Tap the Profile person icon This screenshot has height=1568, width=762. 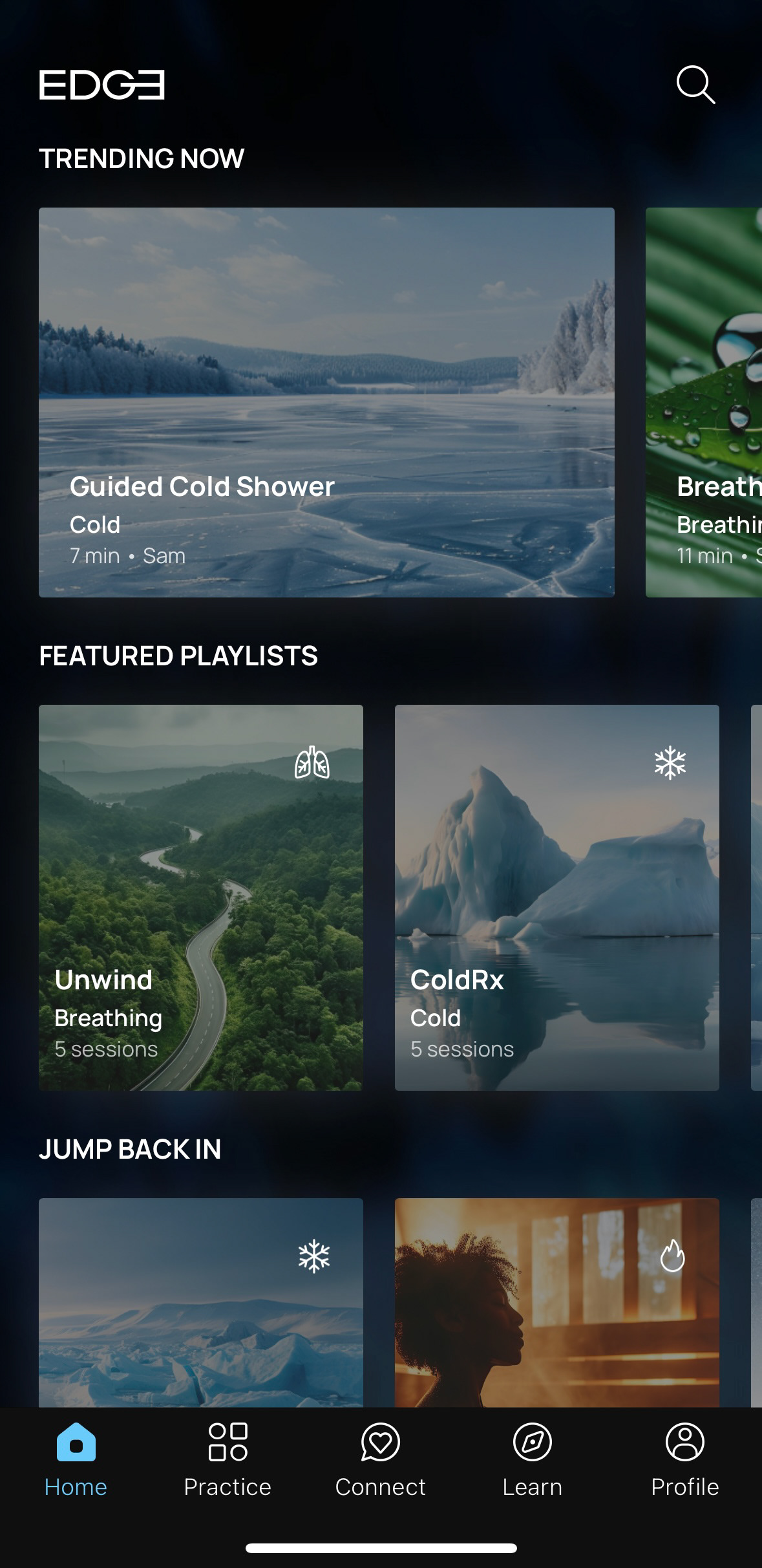pyautogui.click(x=685, y=1442)
